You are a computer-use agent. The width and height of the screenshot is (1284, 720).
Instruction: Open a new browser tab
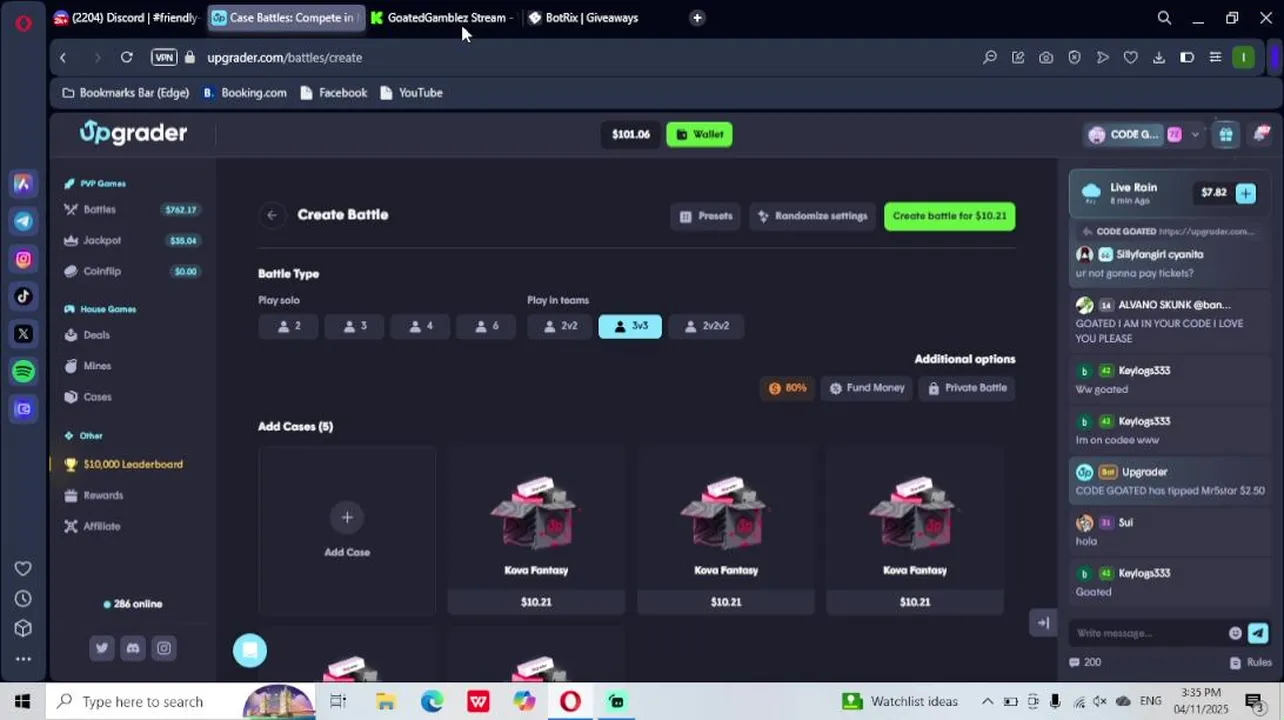[x=697, y=18]
